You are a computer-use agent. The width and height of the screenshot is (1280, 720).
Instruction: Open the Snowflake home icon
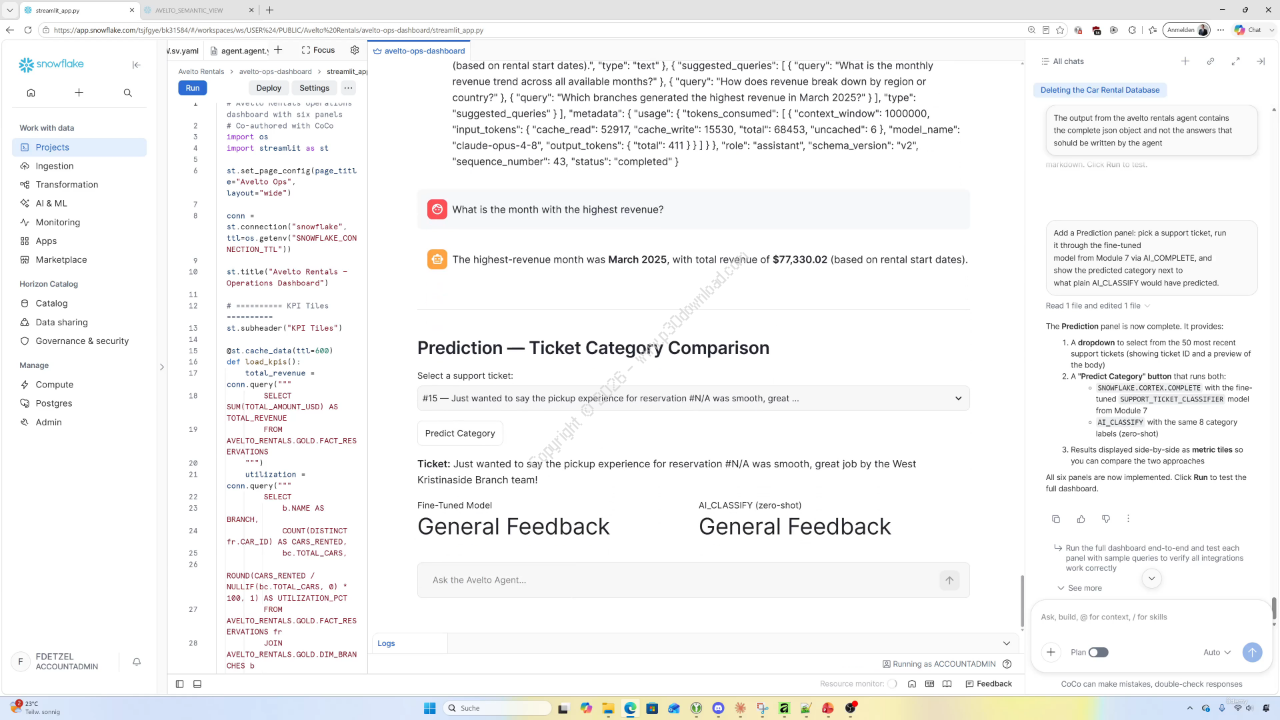coord(31,93)
